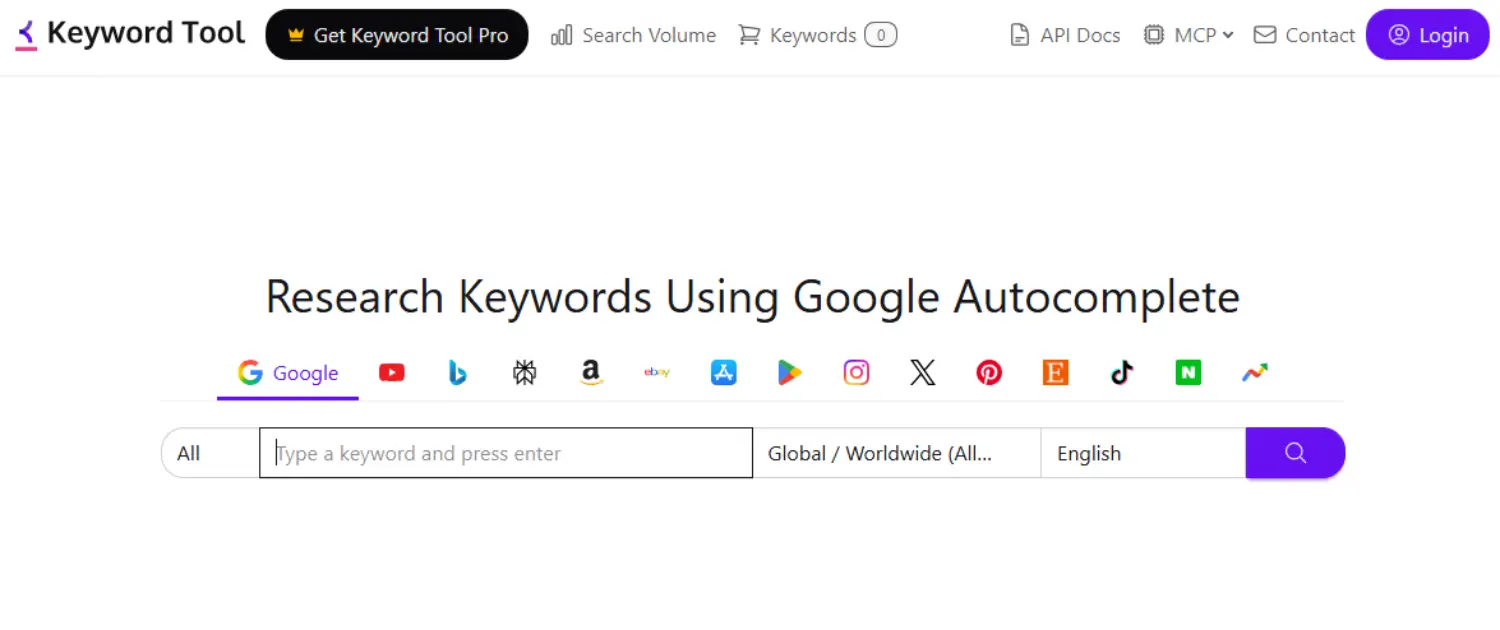Expand the MCP dropdown menu
The height and width of the screenshot is (630, 1500).
(1188, 35)
